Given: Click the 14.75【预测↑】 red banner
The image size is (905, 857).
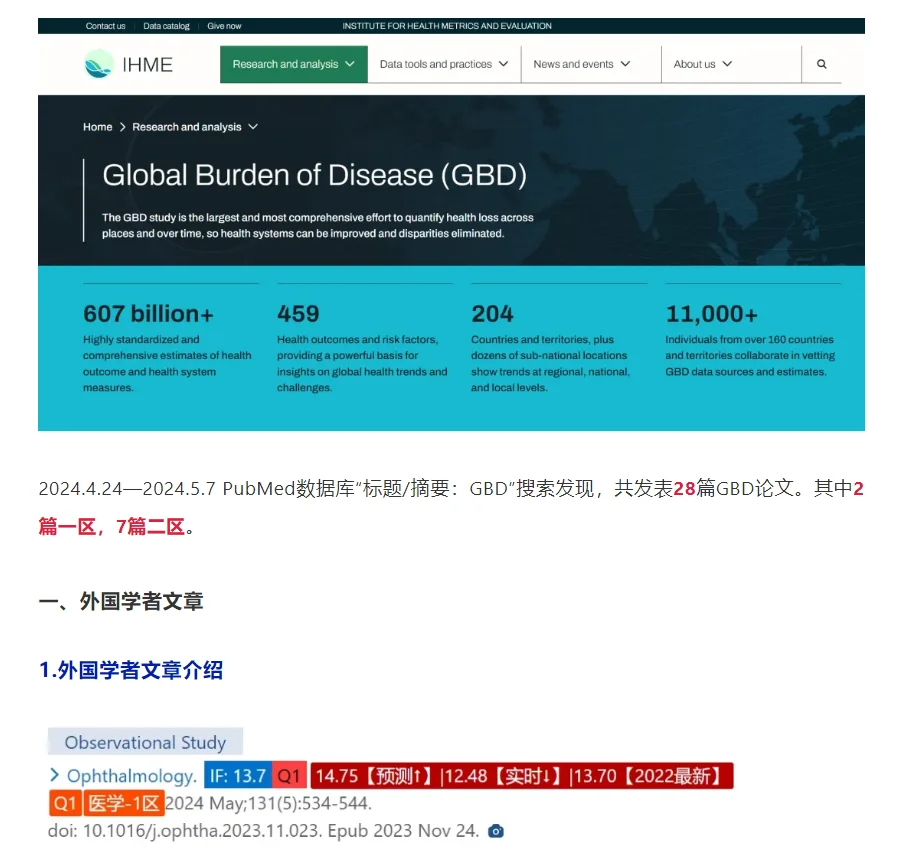Looking at the screenshot, I should (522, 776).
